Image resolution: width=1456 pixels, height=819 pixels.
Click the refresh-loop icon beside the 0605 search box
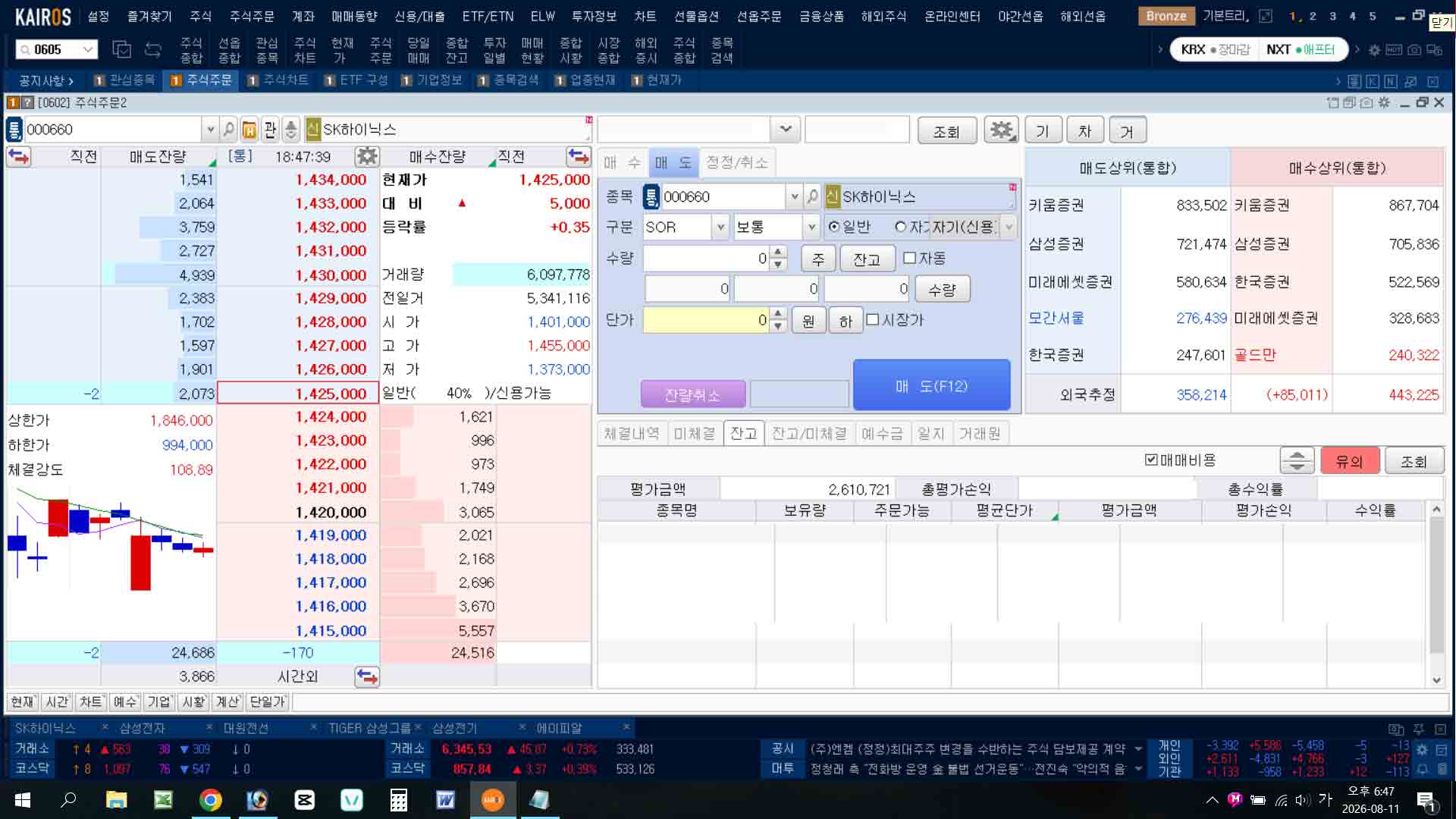153,50
